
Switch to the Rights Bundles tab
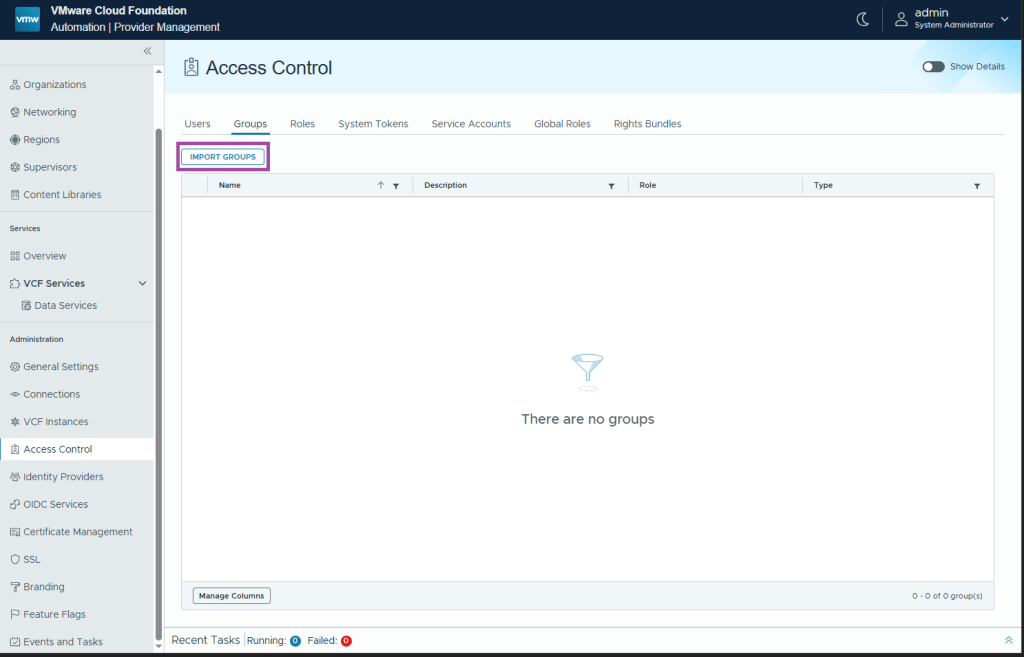pos(647,124)
